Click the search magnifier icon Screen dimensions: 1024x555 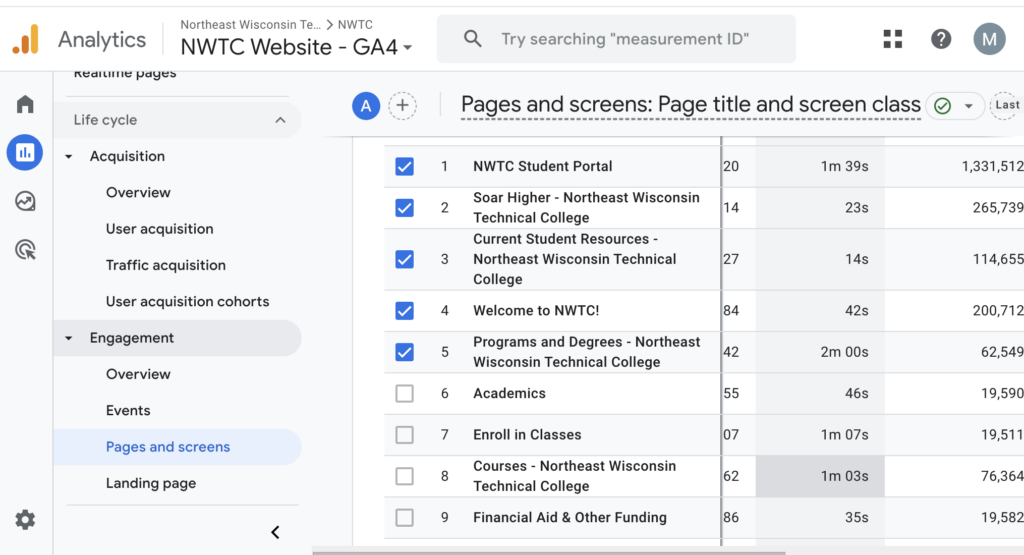pos(472,39)
